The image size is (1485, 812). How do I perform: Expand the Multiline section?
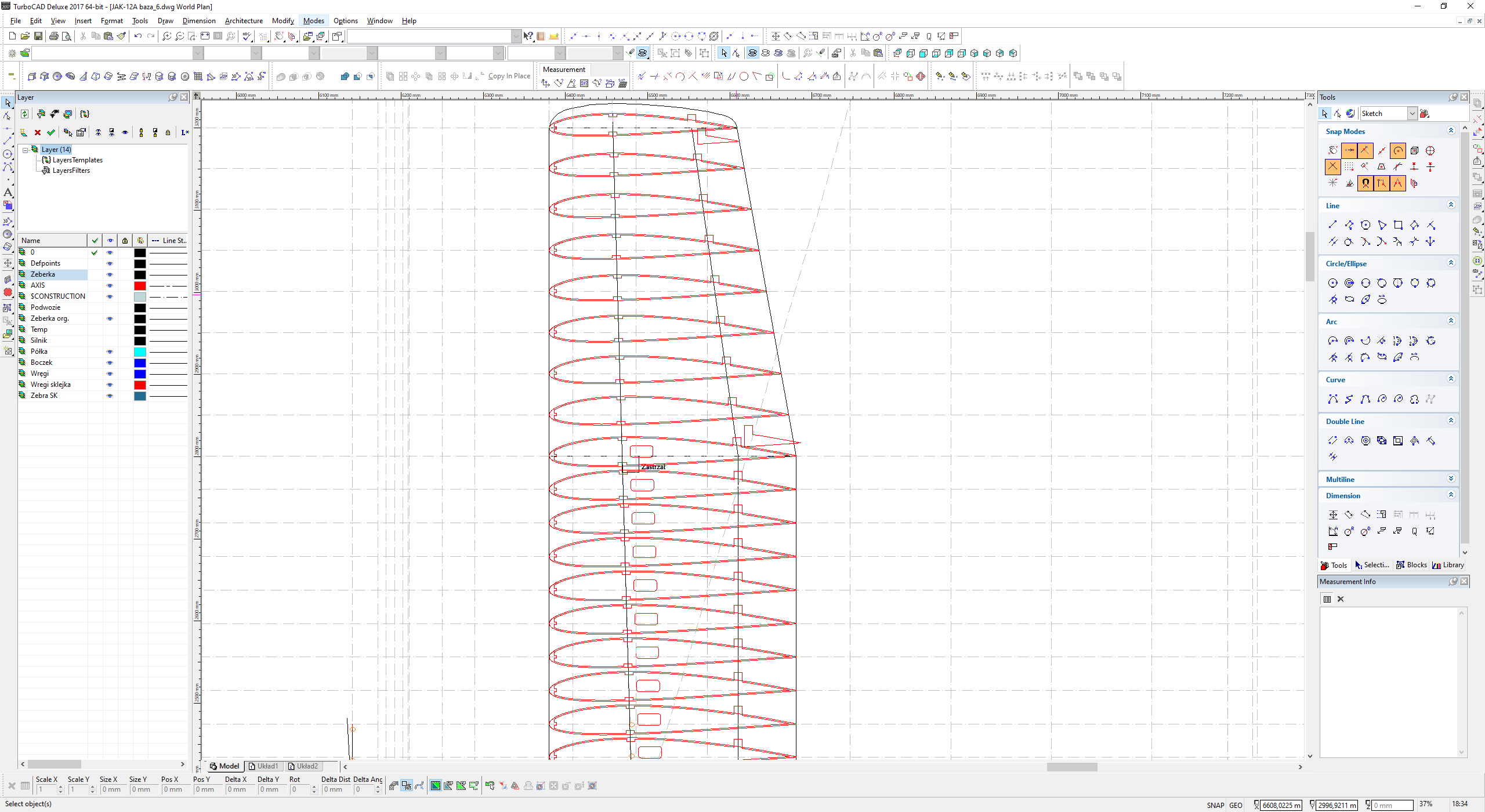1451,479
